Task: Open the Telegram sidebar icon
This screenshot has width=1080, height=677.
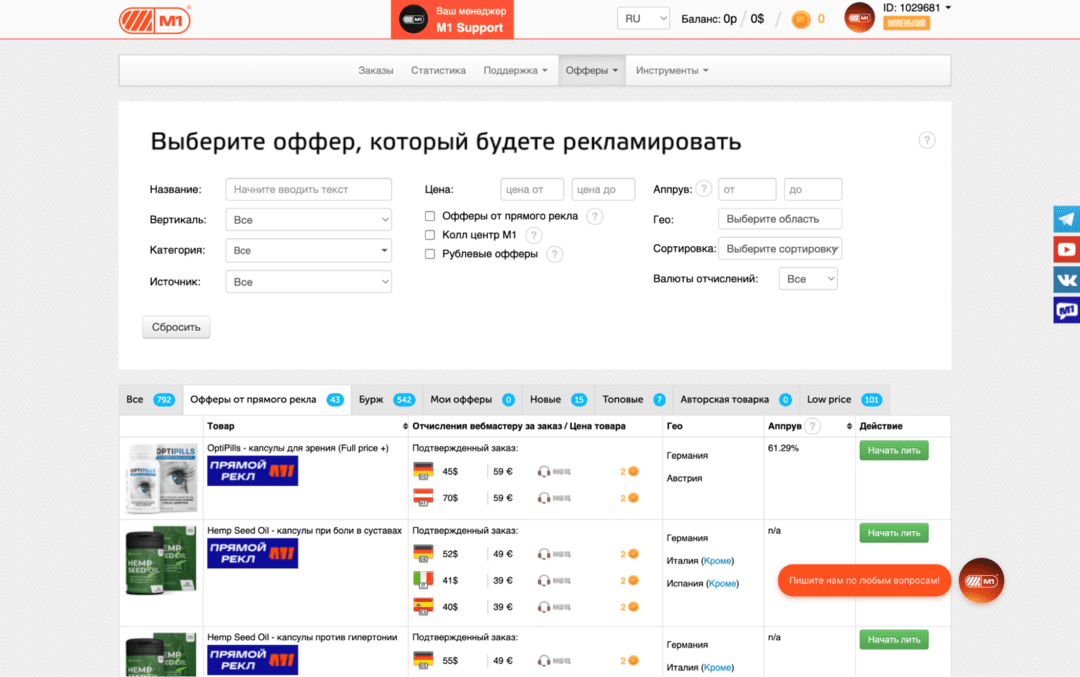Action: click(1066, 219)
